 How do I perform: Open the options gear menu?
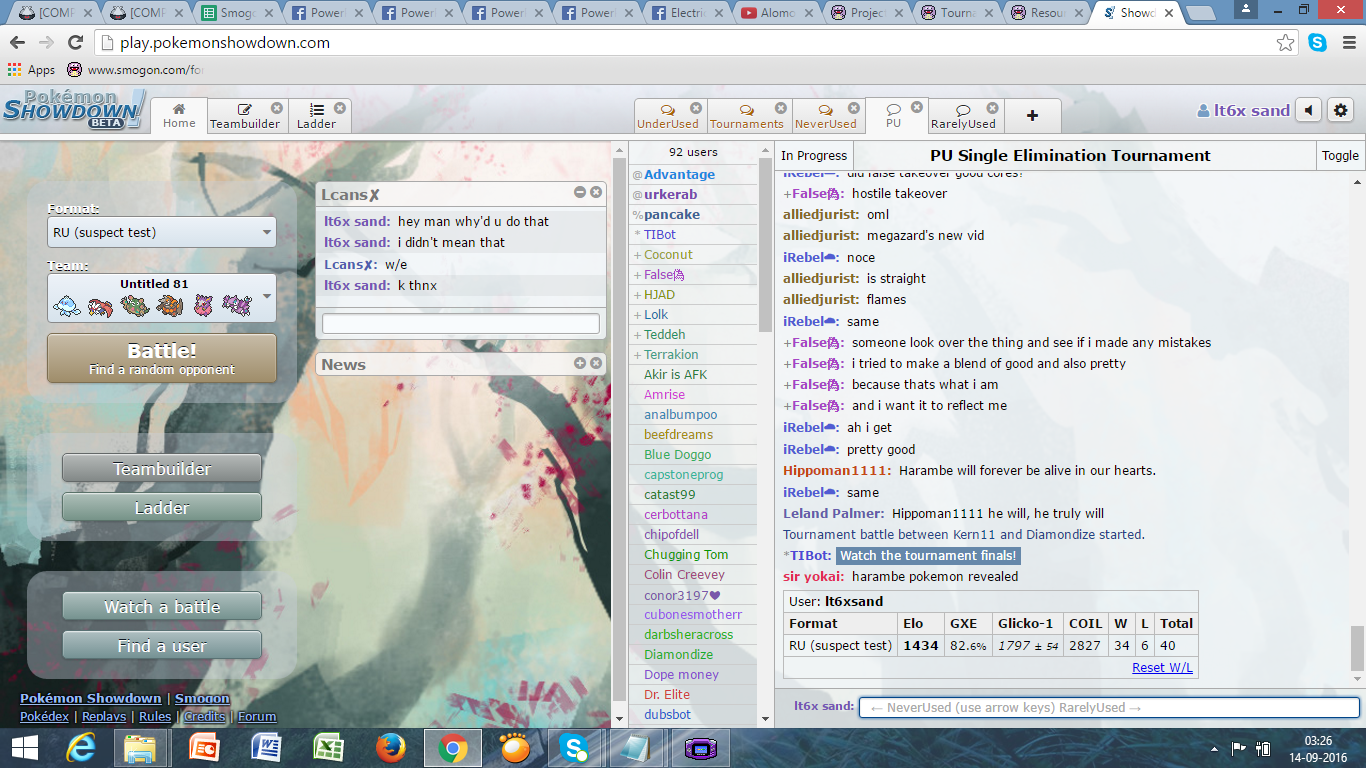tap(1341, 110)
